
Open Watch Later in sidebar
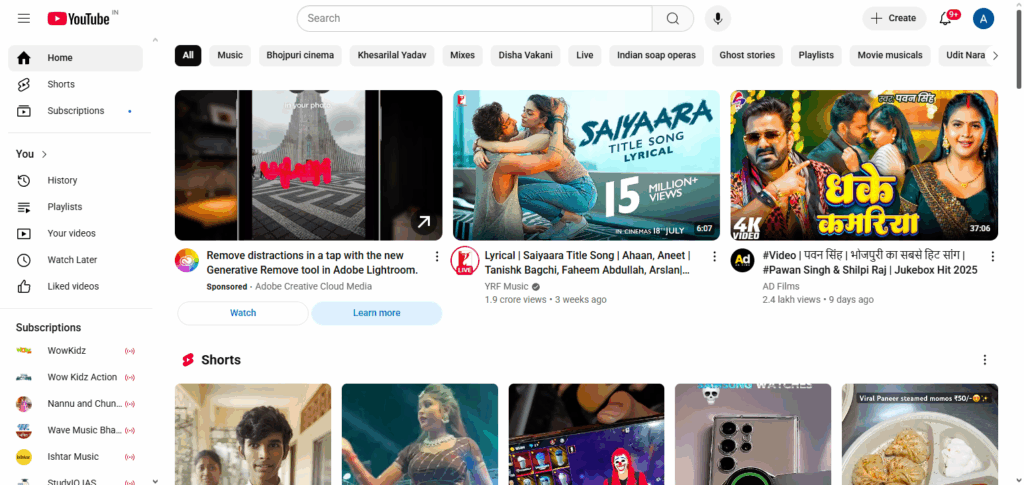(x=75, y=260)
